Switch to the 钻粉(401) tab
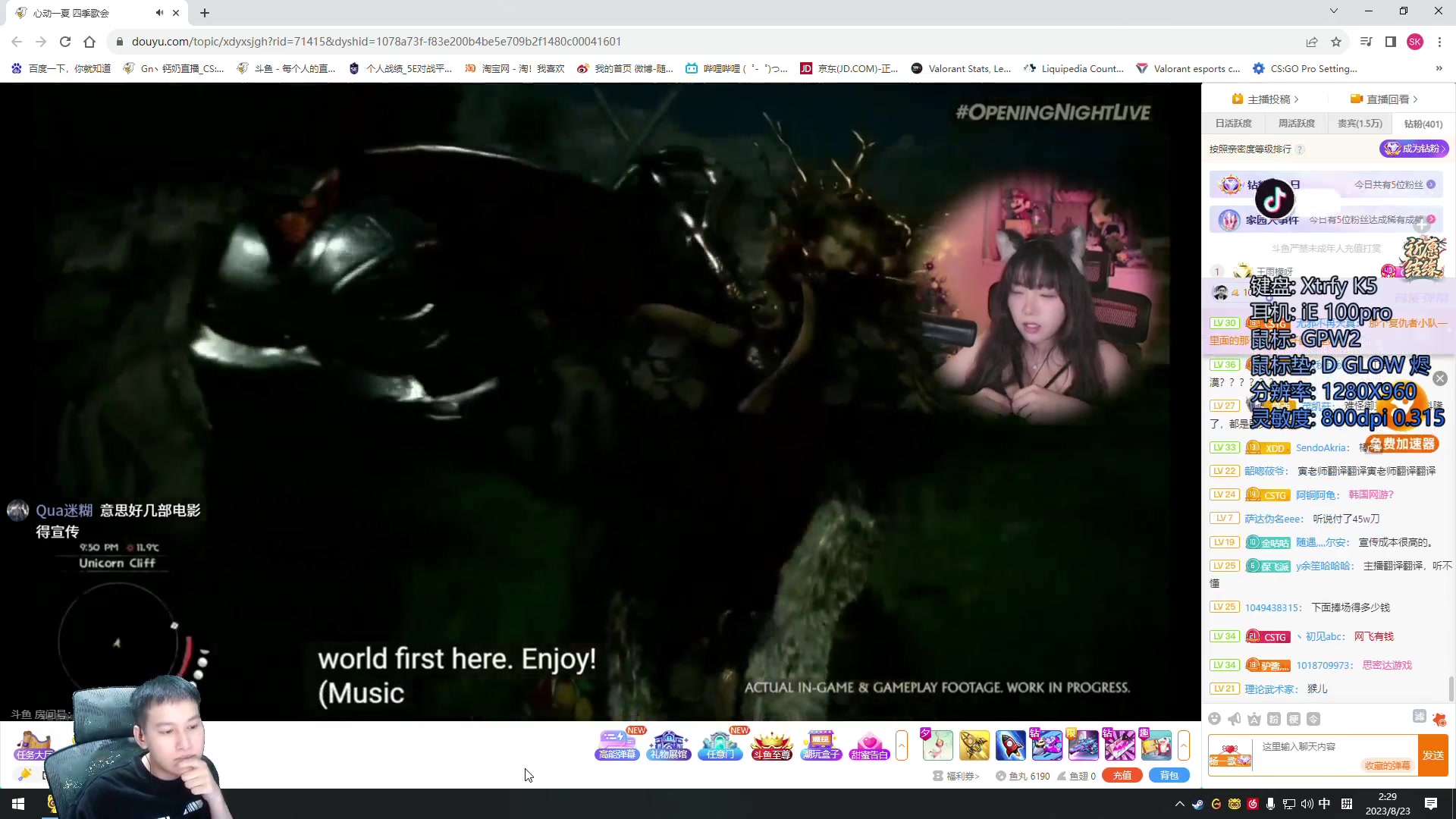1456x819 pixels. point(1423,124)
